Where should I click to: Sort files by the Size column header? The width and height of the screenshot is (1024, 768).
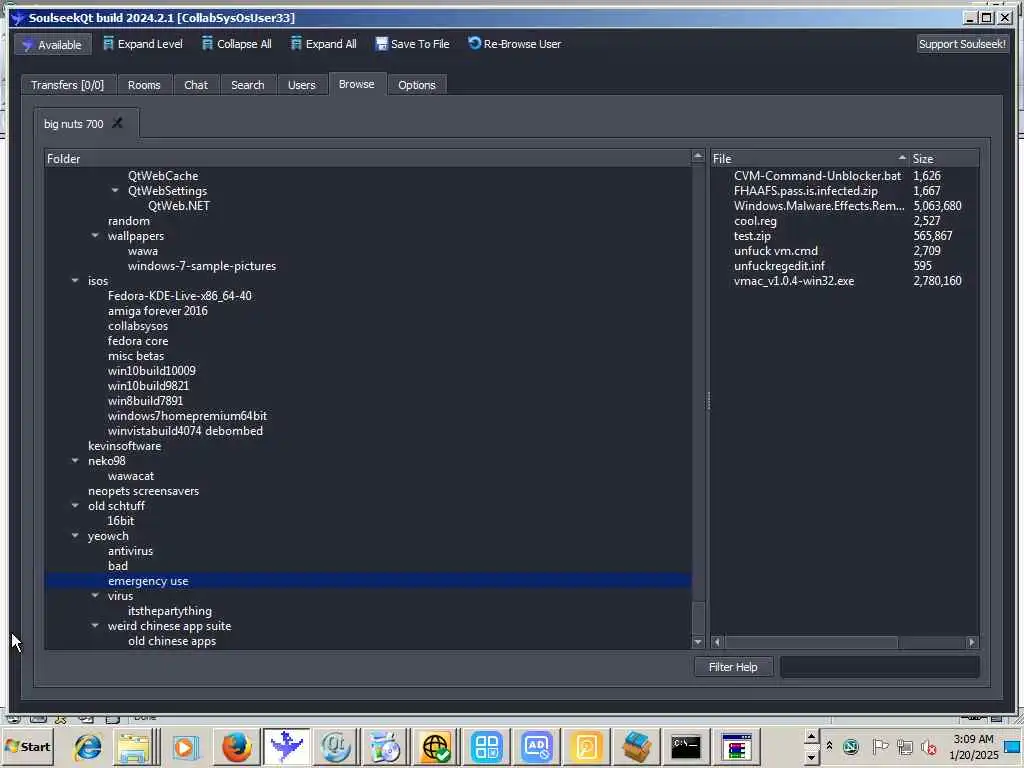944,159
